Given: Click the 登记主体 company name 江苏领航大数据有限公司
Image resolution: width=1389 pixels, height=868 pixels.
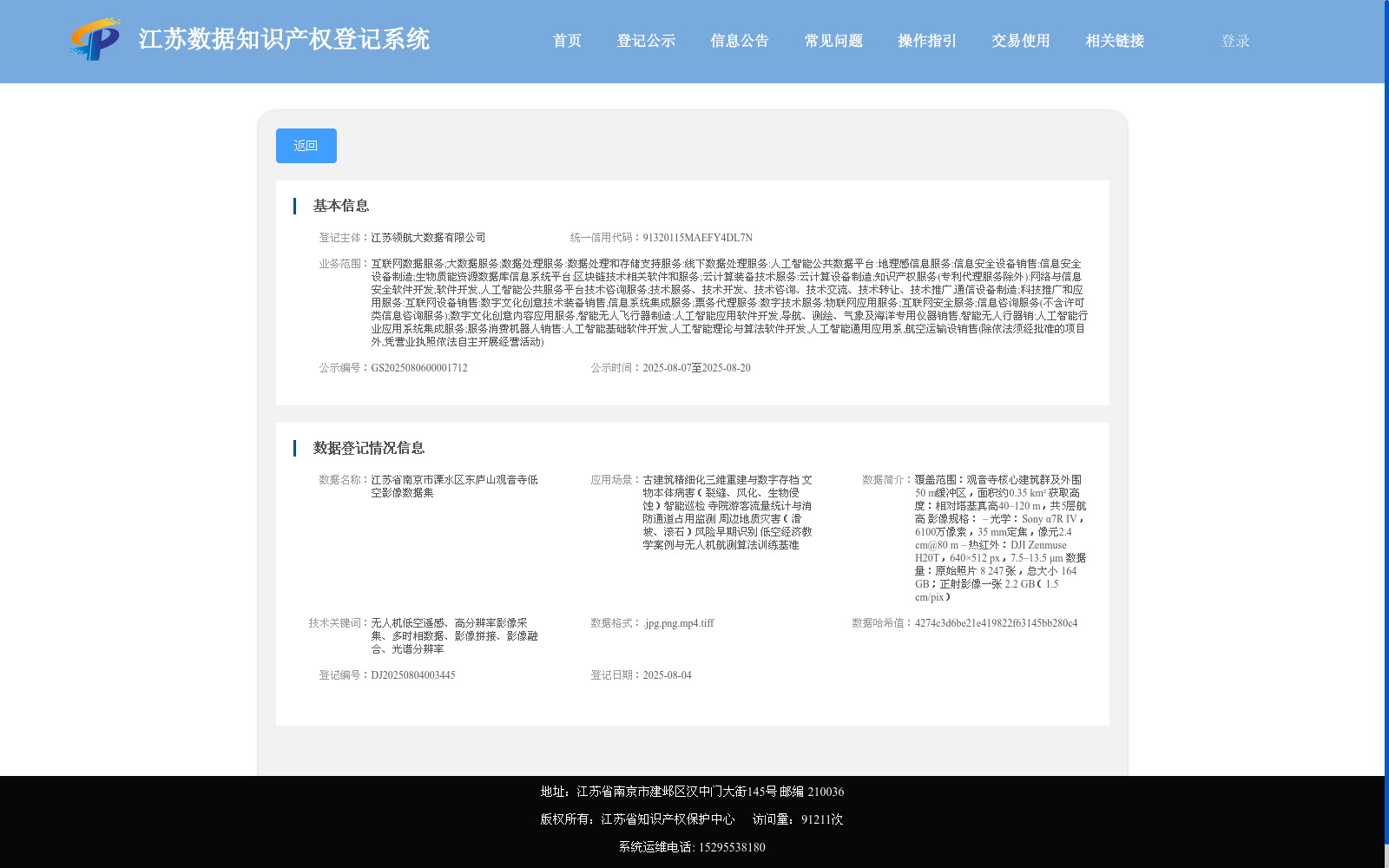Looking at the screenshot, I should pos(428,236).
